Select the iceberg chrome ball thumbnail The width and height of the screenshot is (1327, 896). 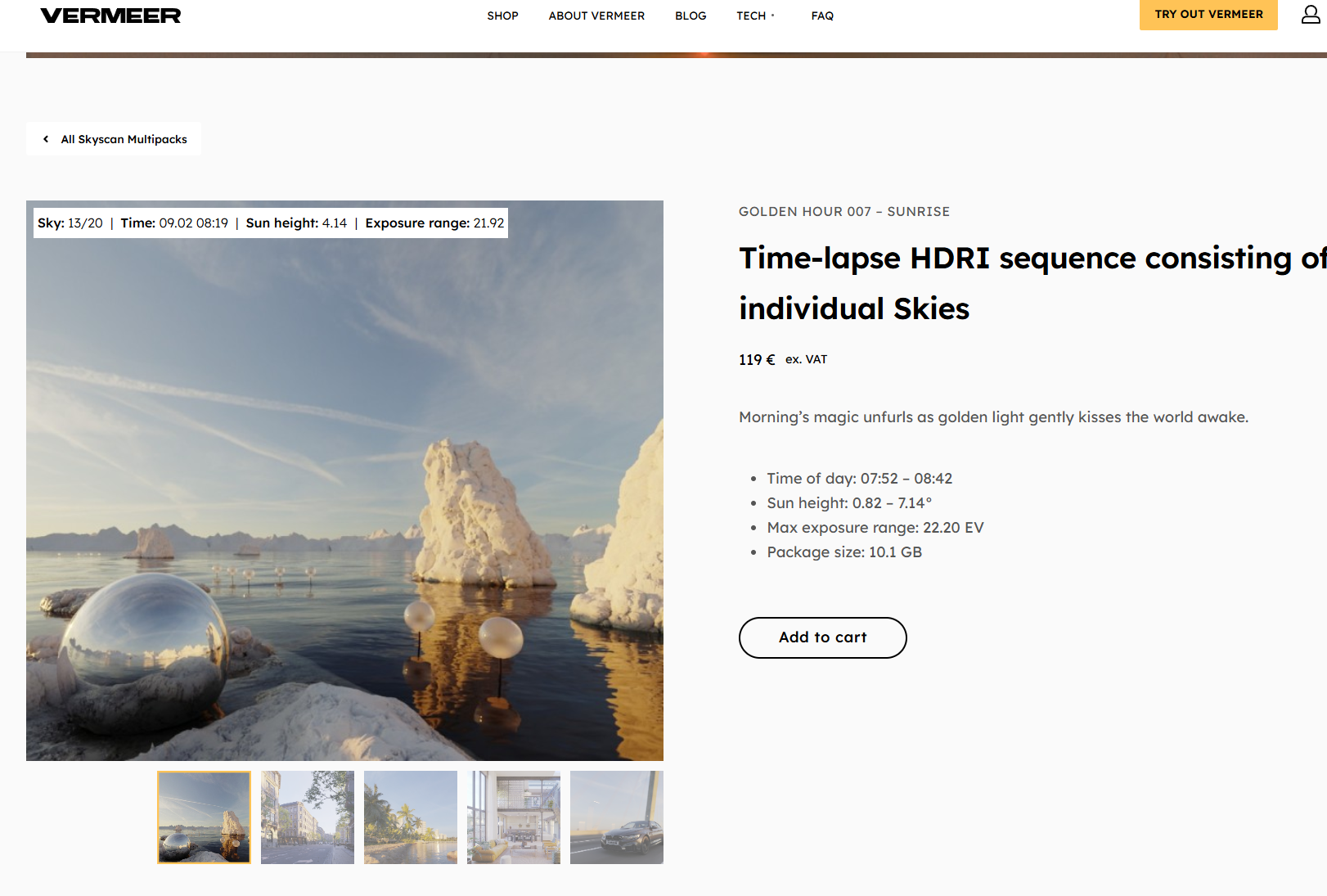[x=204, y=817]
